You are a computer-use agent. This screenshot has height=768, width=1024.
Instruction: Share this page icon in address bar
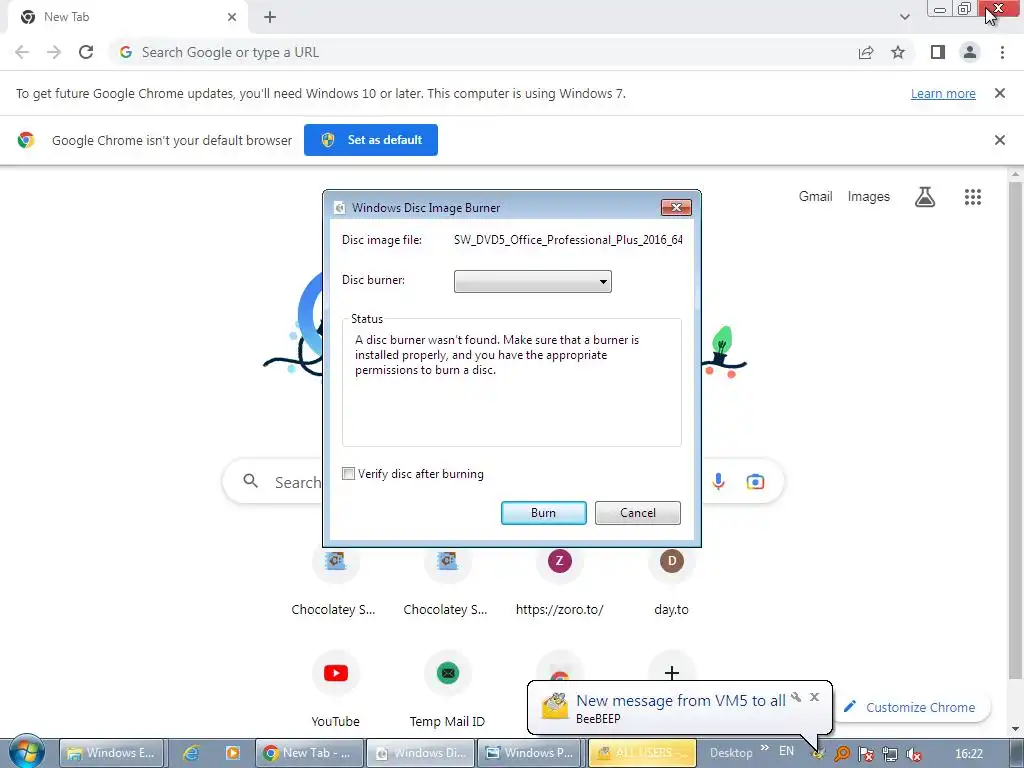point(866,52)
